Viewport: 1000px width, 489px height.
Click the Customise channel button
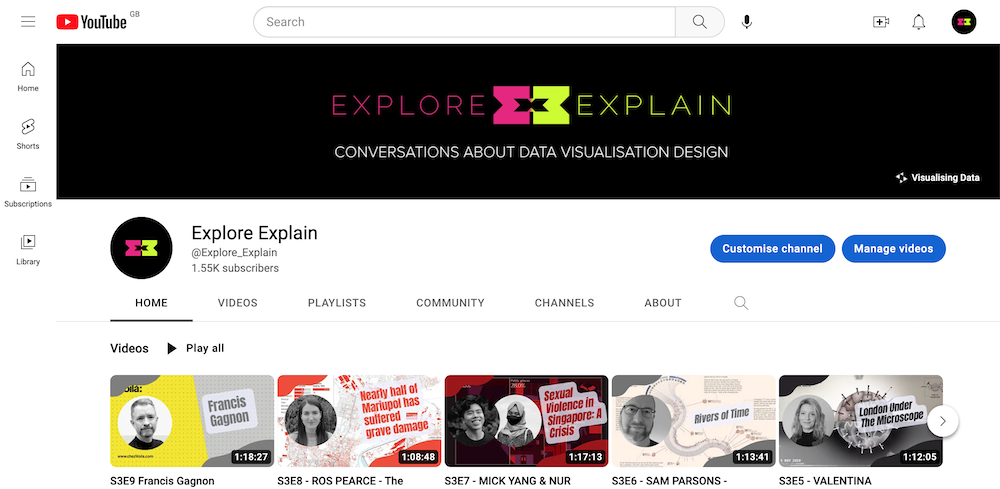(x=772, y=249)
